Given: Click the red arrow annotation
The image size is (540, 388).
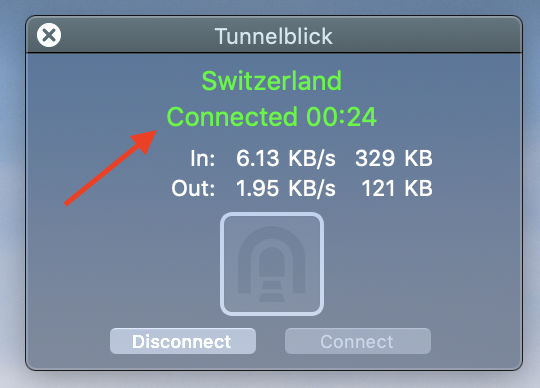Looking at the screenshot, I should point(111,168).
